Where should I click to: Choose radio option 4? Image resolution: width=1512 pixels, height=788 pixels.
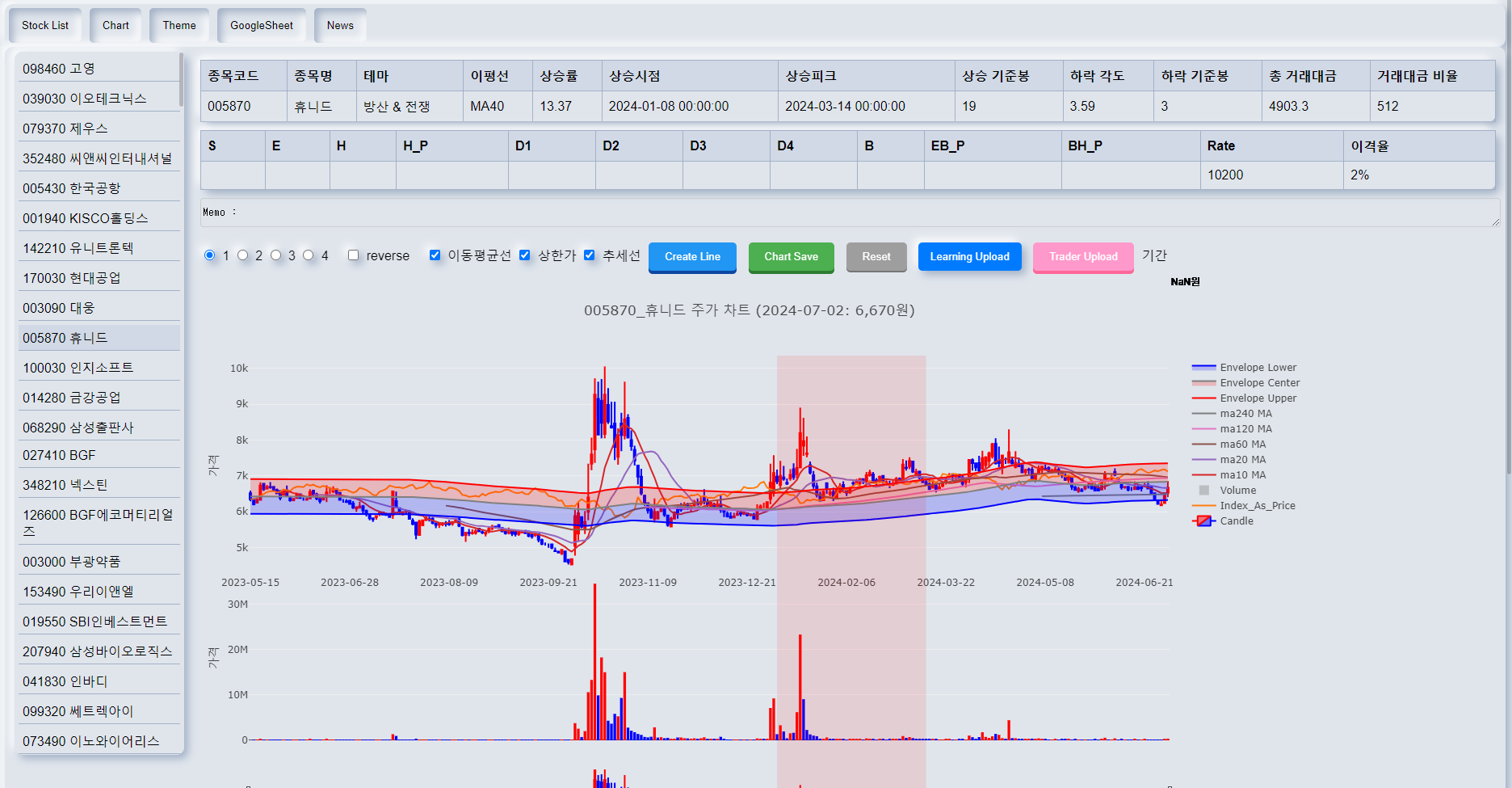click(x=308, y=255)
